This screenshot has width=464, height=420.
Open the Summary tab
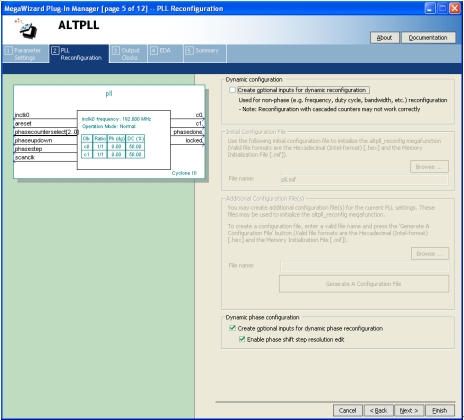(x=205, y=54)
